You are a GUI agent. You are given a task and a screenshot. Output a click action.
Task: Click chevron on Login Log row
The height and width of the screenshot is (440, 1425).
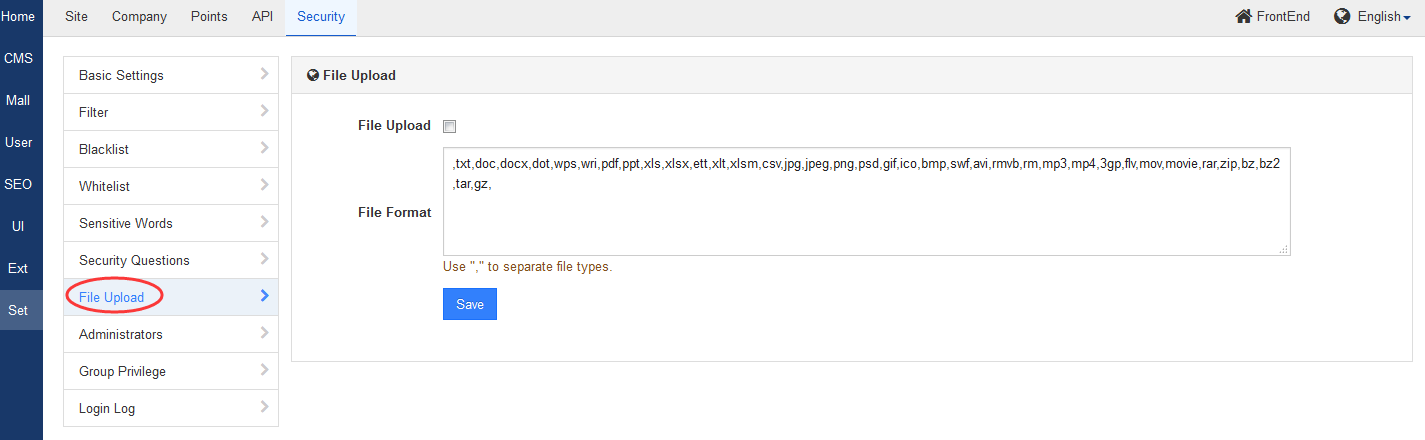264,407
